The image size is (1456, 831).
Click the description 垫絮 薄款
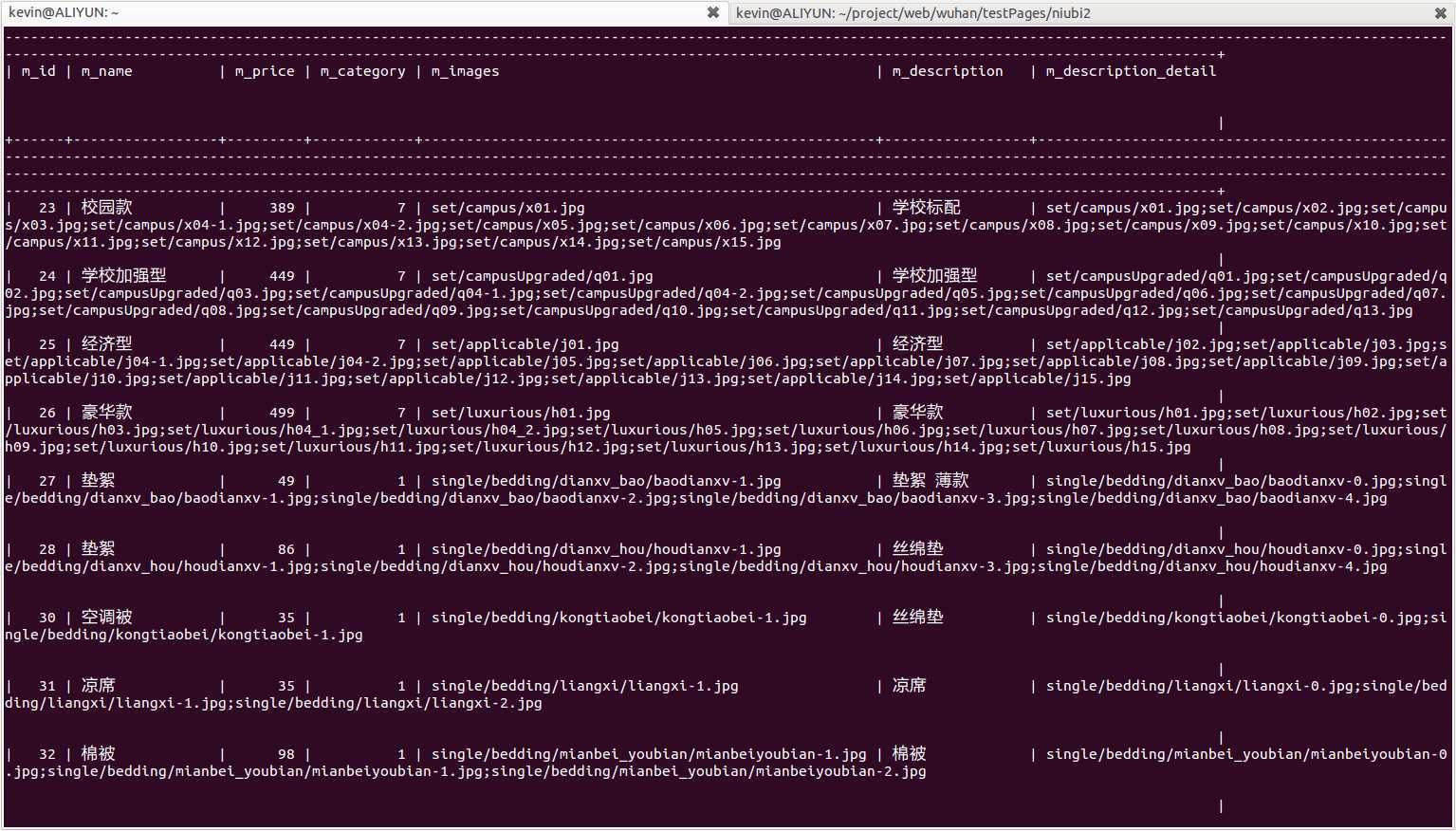tap(931, 481)
